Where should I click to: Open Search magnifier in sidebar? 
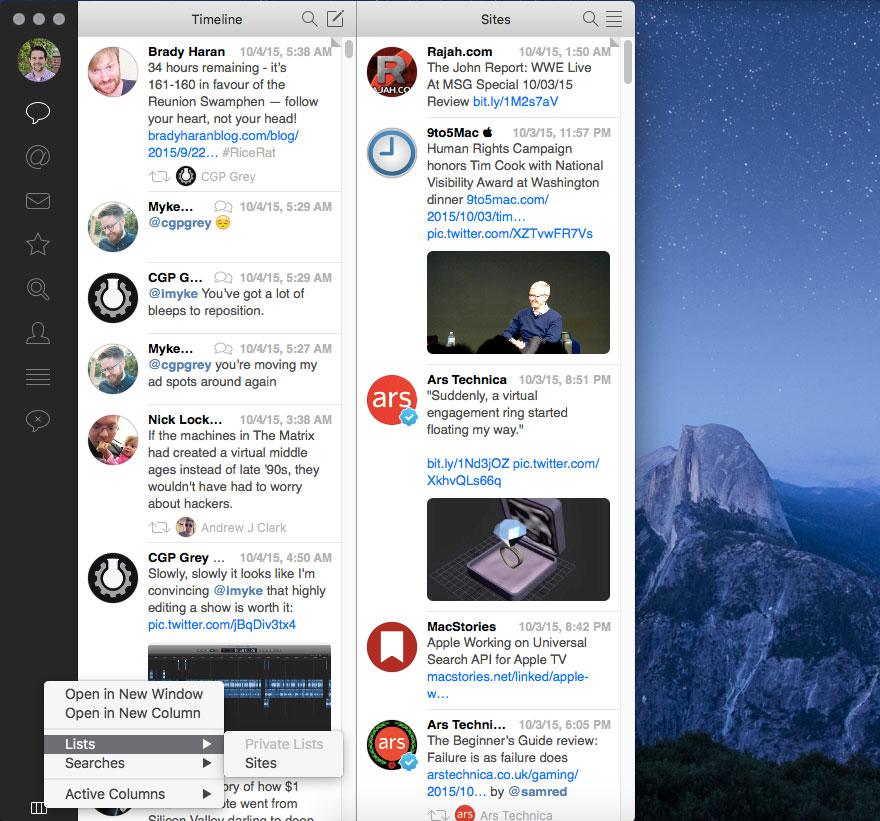[38, 289]
